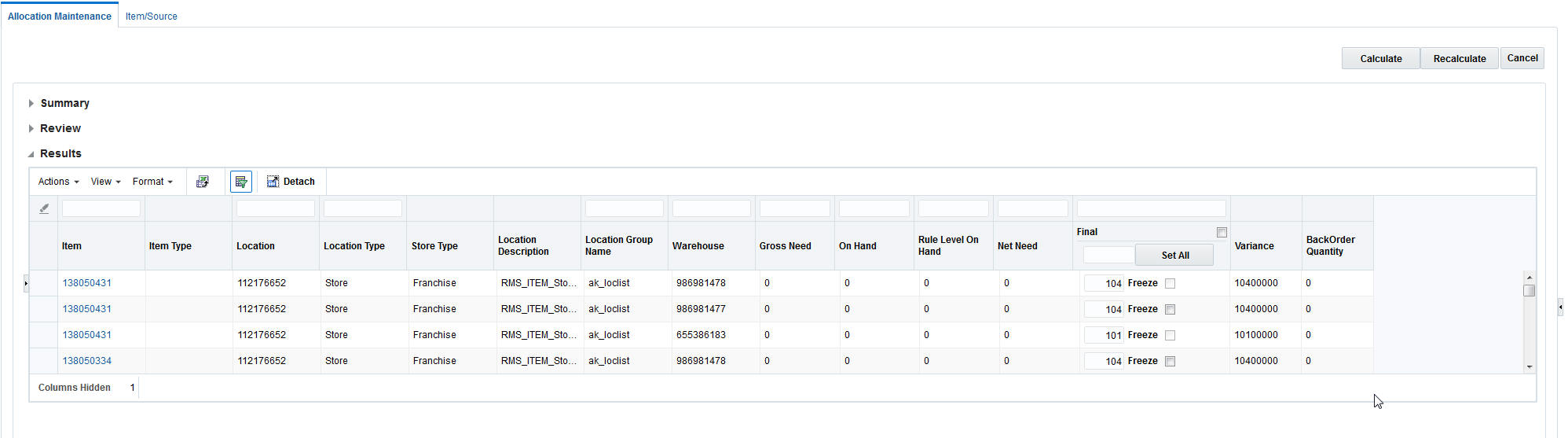Click the Net Need filter field
The height and width of the screenshot is (438, 1568).
tap(1033, 208)
